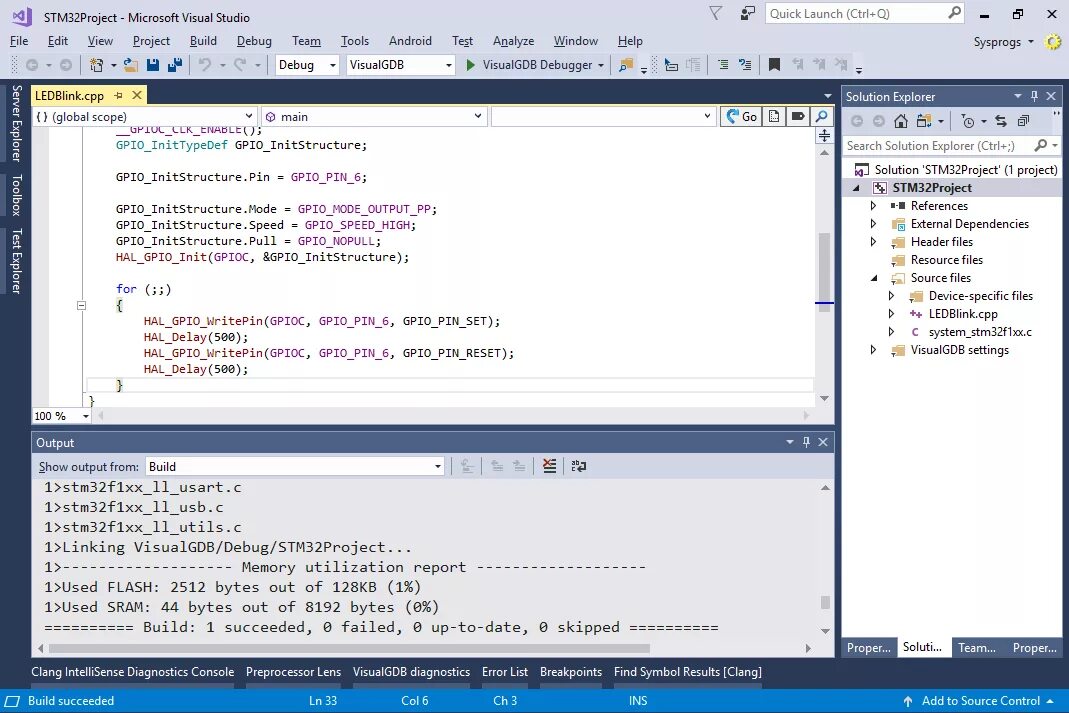This screenshot has height=713, width=1069.
Task: Click the green Start Debugging arrow
Action: [x=470, y=65]
